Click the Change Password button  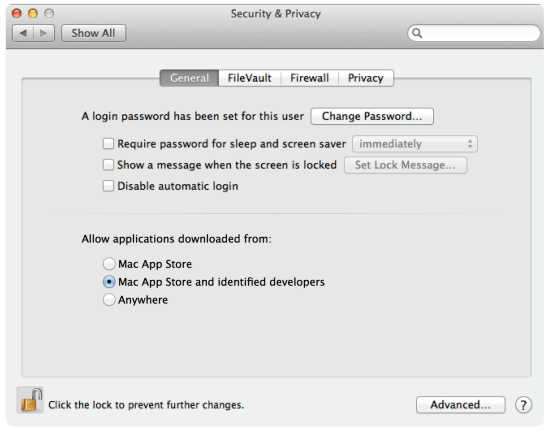(x=372, y=116)
